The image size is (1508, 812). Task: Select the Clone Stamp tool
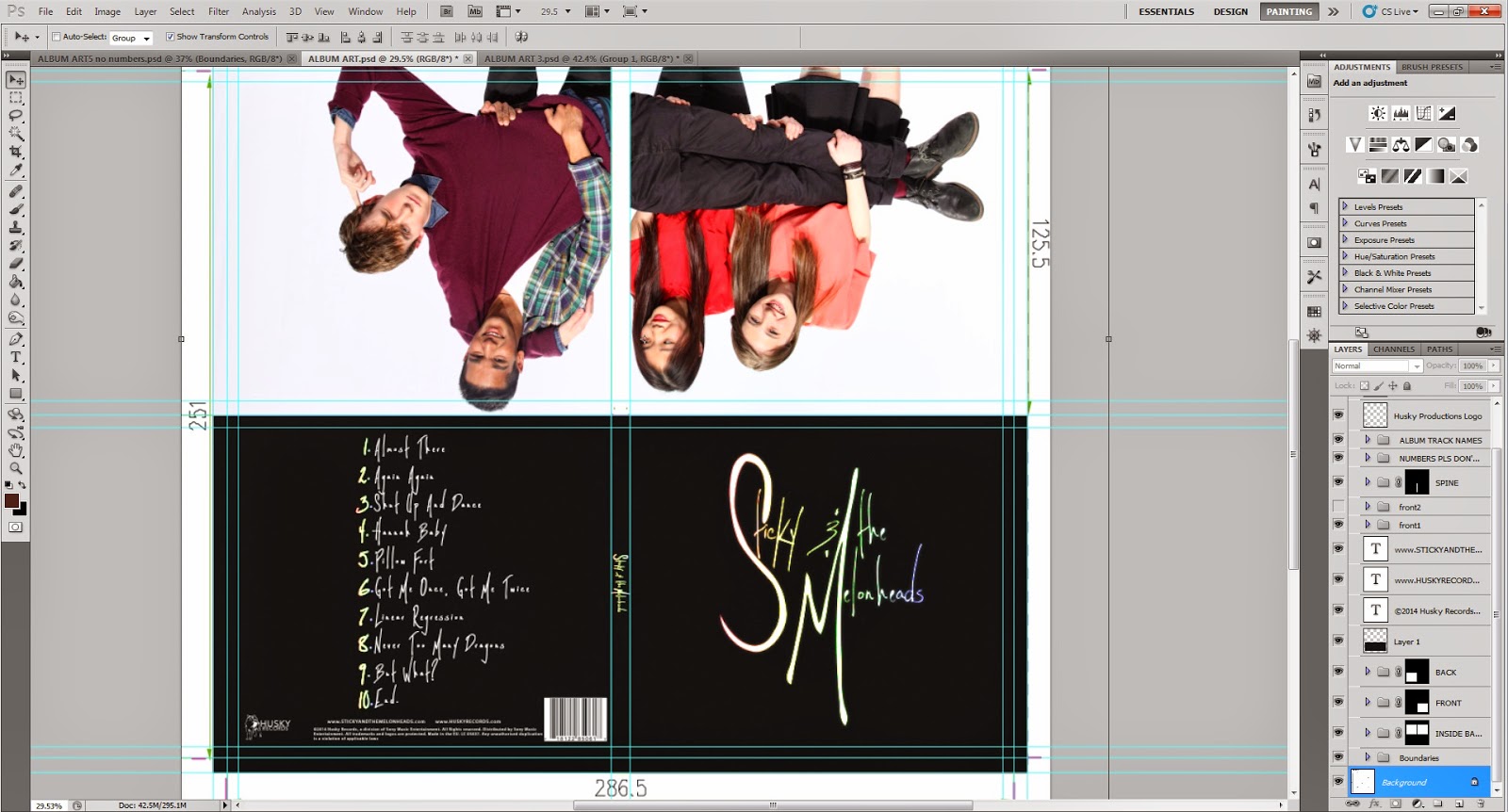coord(16,227)
